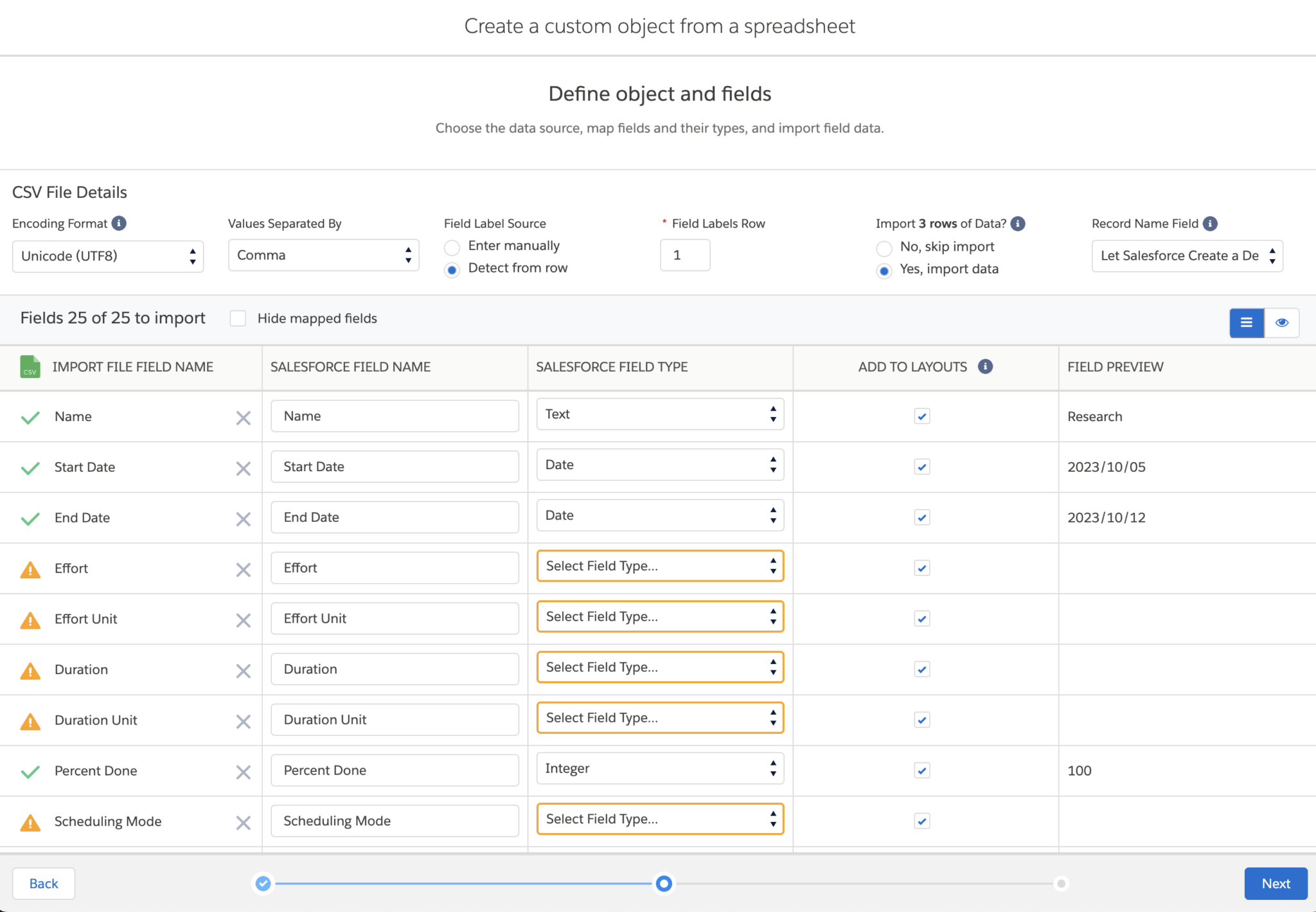Click the green checkmark next to Start Date
Screen dimensions: 1316x912
30,468
